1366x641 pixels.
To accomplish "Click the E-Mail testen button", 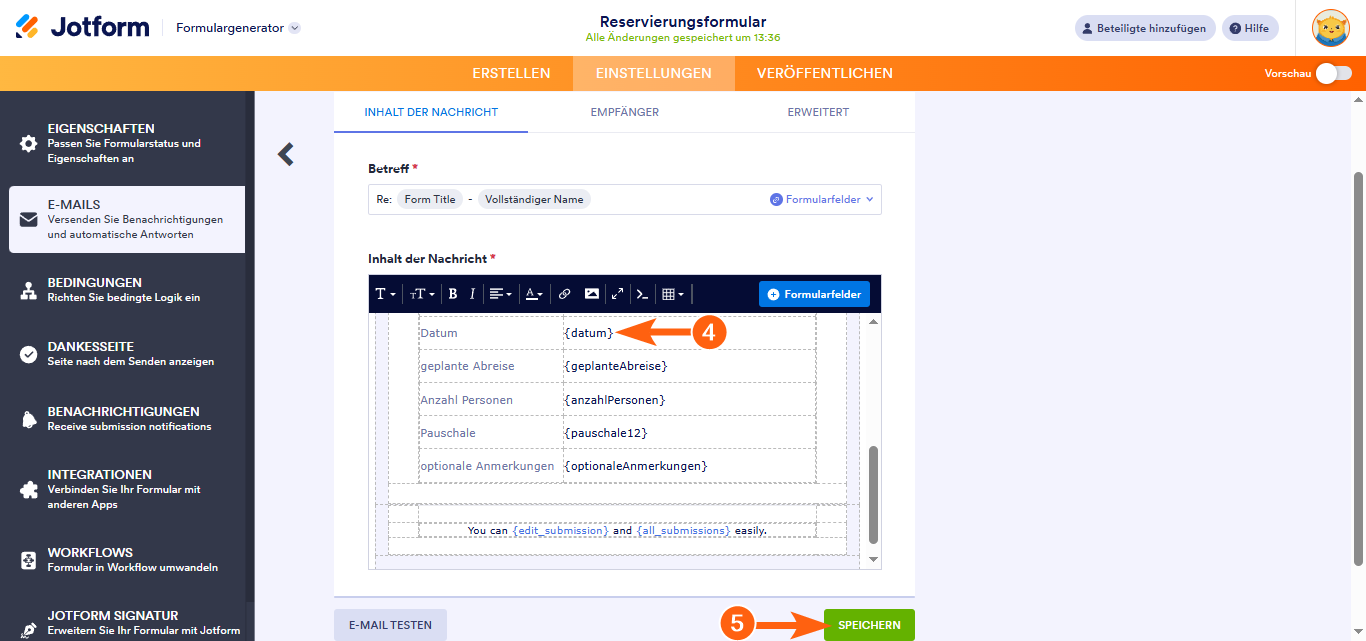I will coord(390,625).
